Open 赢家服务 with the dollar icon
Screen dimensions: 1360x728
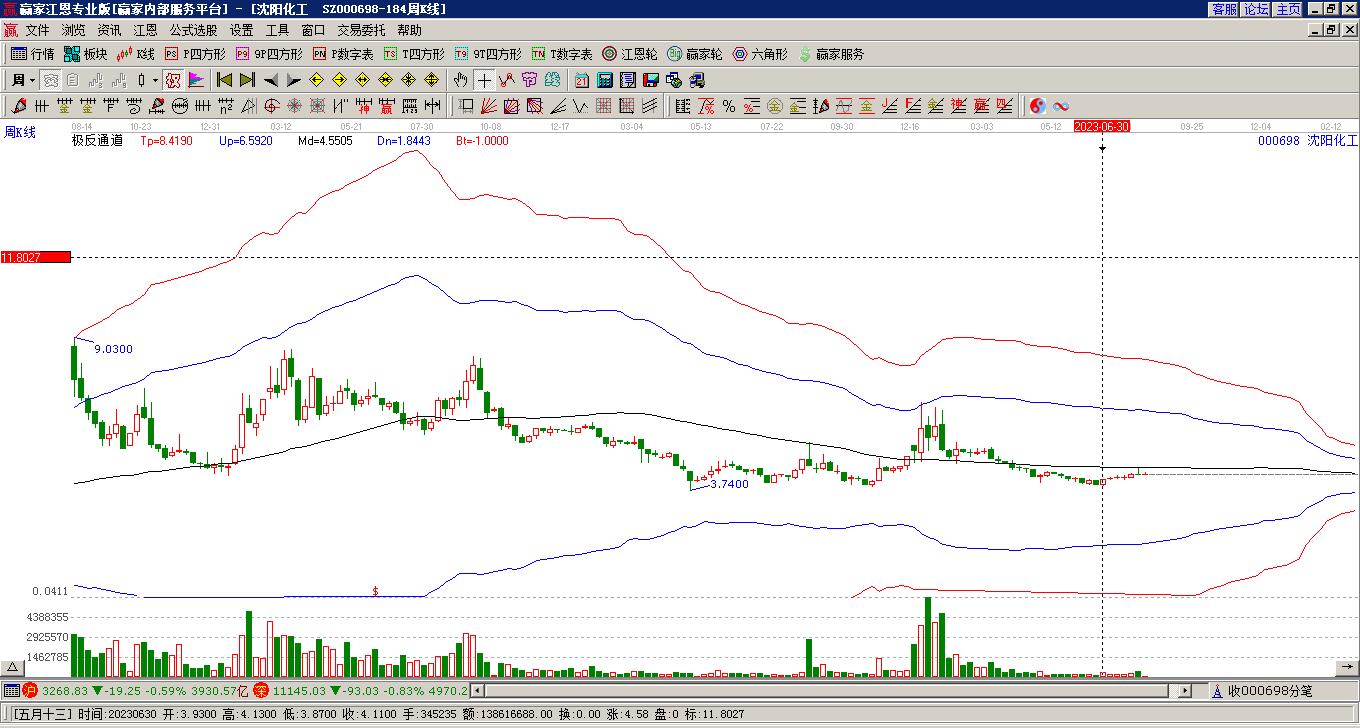pyautogui.click(x=831, y=54)
